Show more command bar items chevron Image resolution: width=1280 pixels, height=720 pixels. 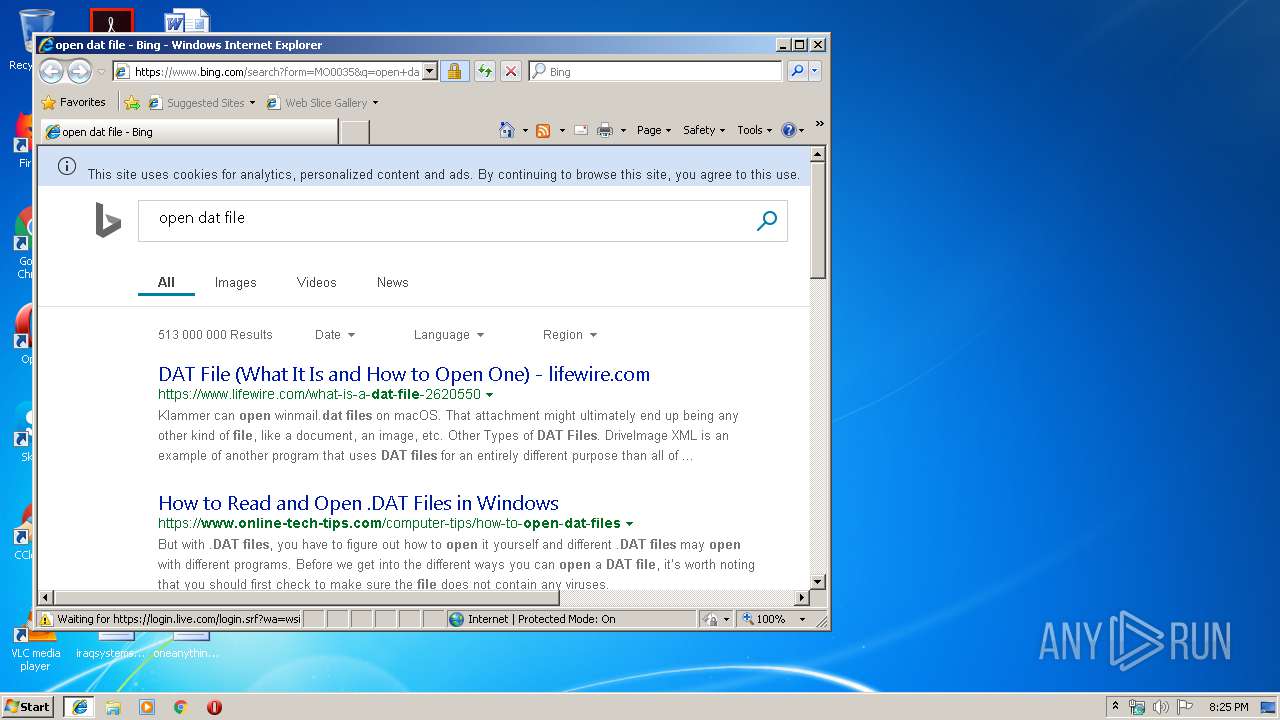(x=819, y=124)
